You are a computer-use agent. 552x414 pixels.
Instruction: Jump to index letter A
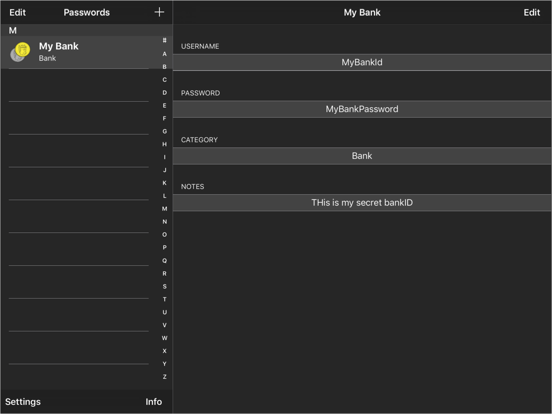click(x=164, y=54)
